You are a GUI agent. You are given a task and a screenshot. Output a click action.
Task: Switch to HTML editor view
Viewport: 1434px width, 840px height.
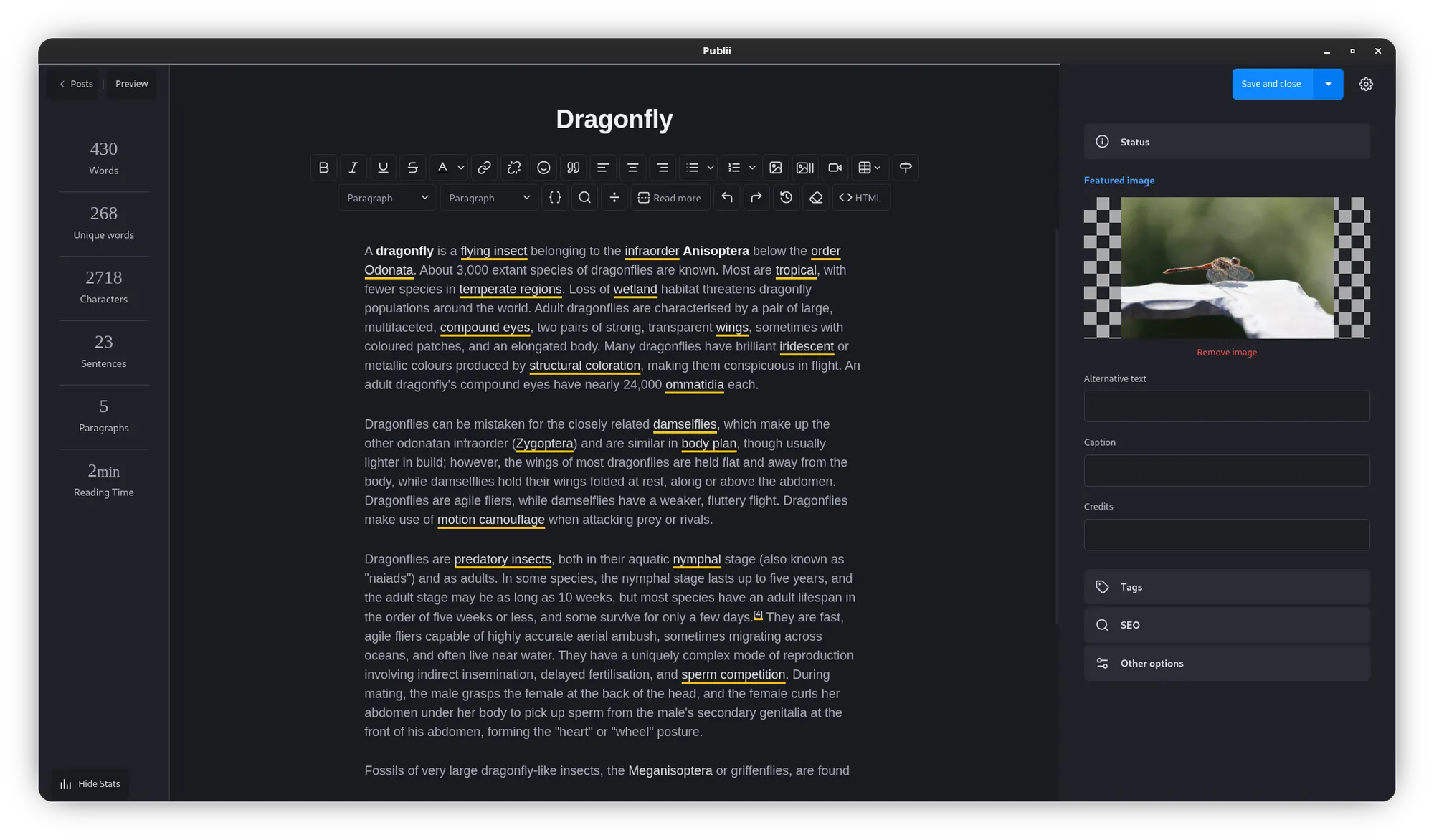860,198
